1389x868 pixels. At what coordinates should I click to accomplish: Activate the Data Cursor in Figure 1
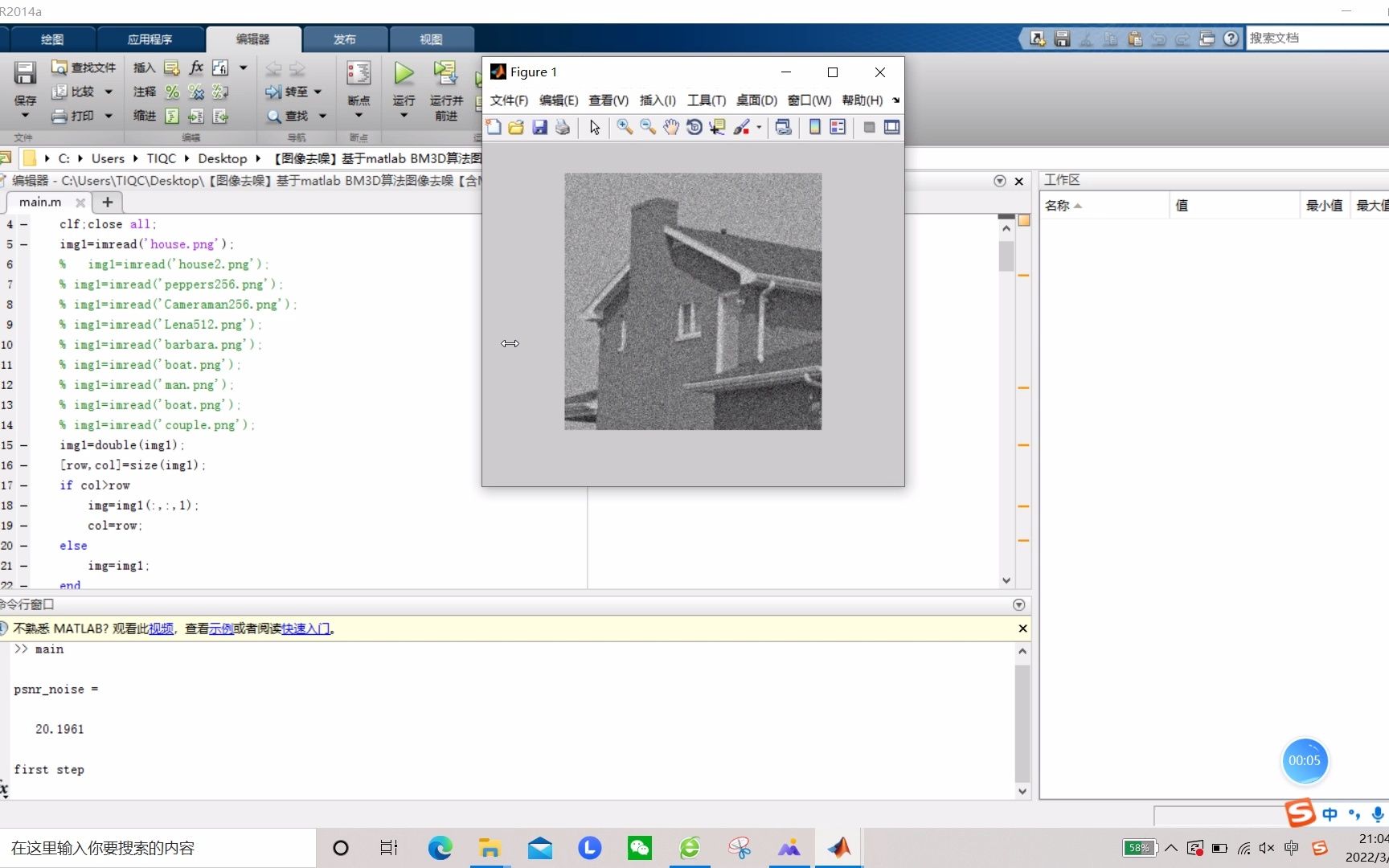pos(717,127)
